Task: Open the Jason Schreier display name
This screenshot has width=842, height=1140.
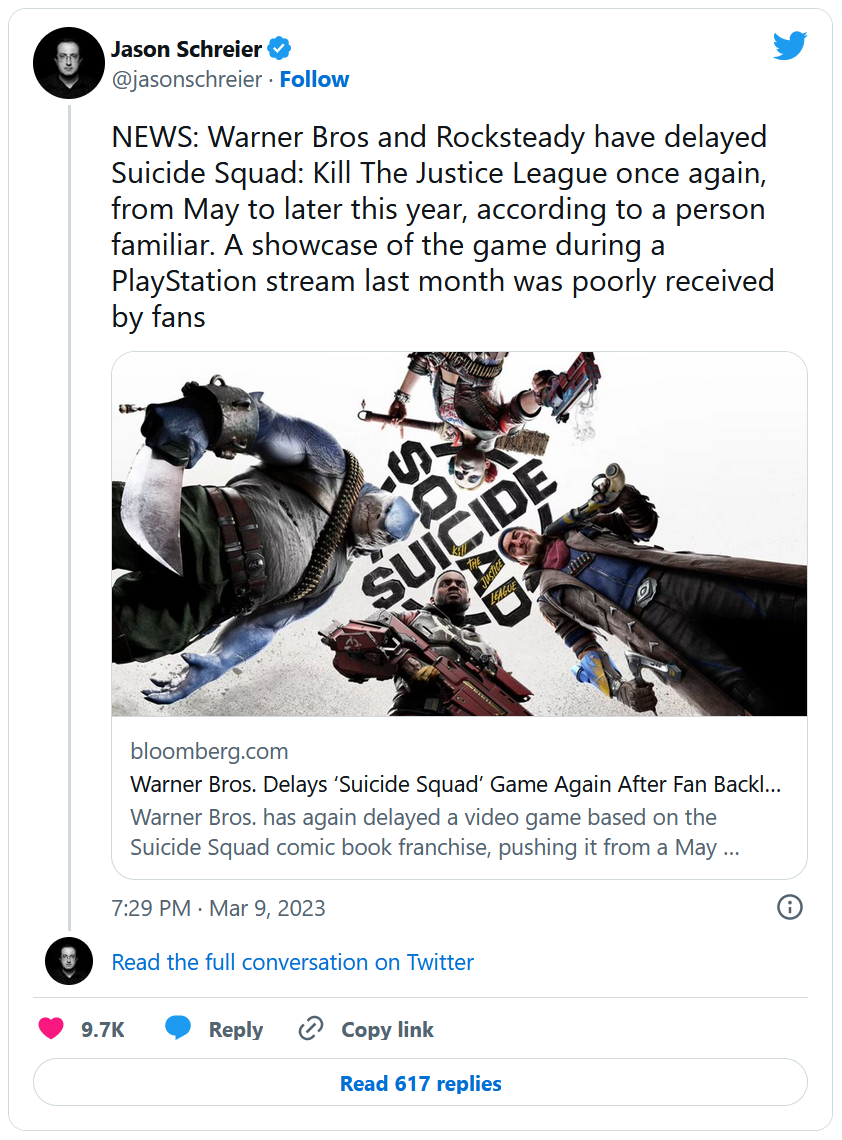Action: (x=186, y=49)
